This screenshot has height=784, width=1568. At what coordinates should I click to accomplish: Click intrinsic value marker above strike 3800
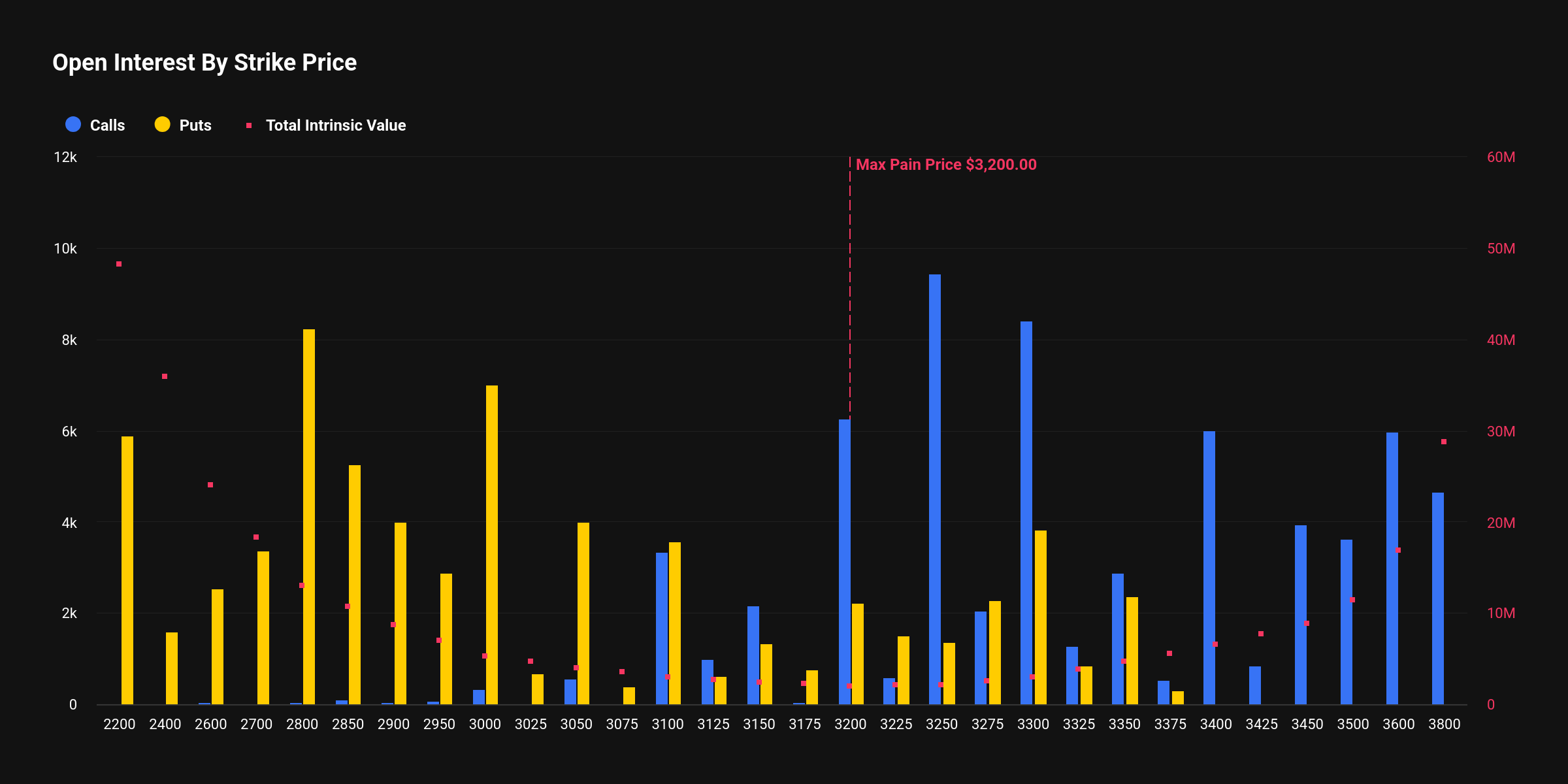point(1444,442)
